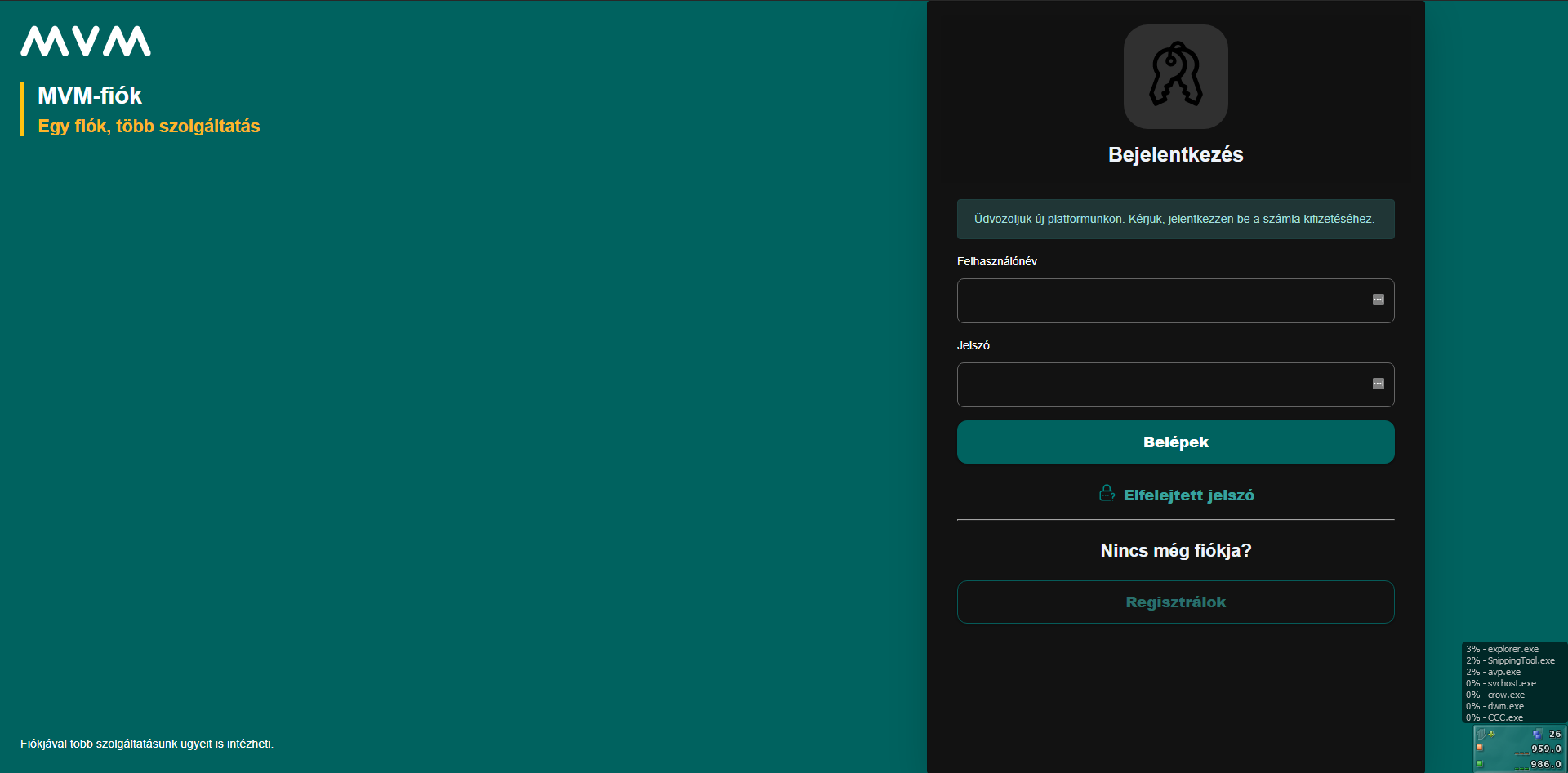Image resolution: width=1568 pixels, height=773 pixels.
Task: Log in with the Belépek button
Action: click(x=1176, y=442)
